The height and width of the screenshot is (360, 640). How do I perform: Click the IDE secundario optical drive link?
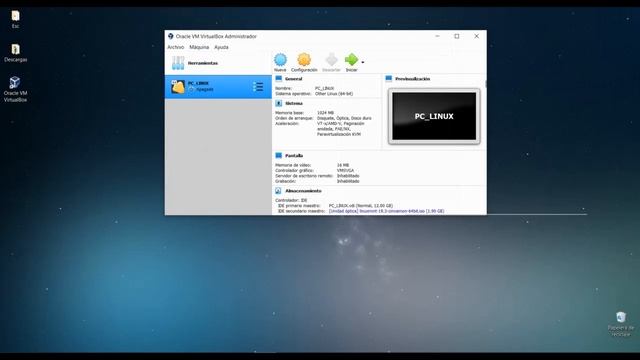[x=386, y=211]
